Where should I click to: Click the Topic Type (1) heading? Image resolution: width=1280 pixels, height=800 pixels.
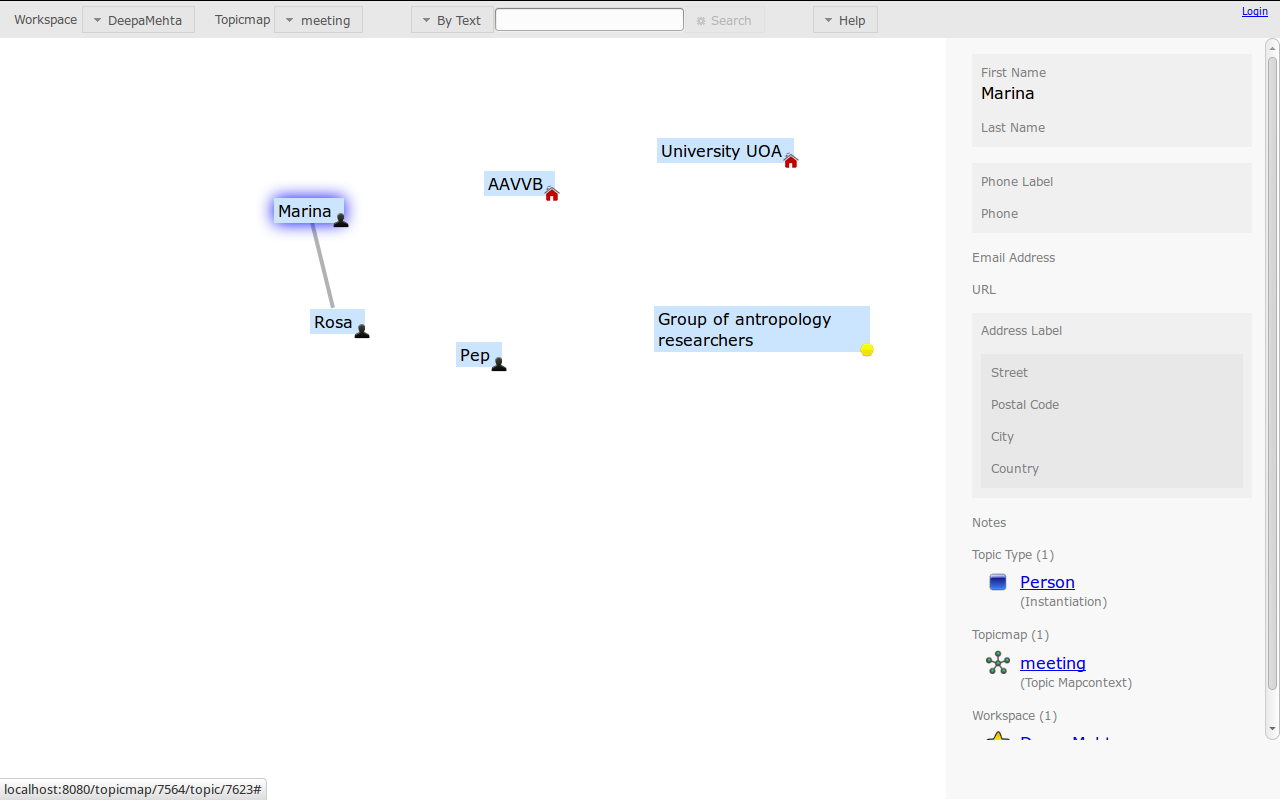click(1013, 555)
